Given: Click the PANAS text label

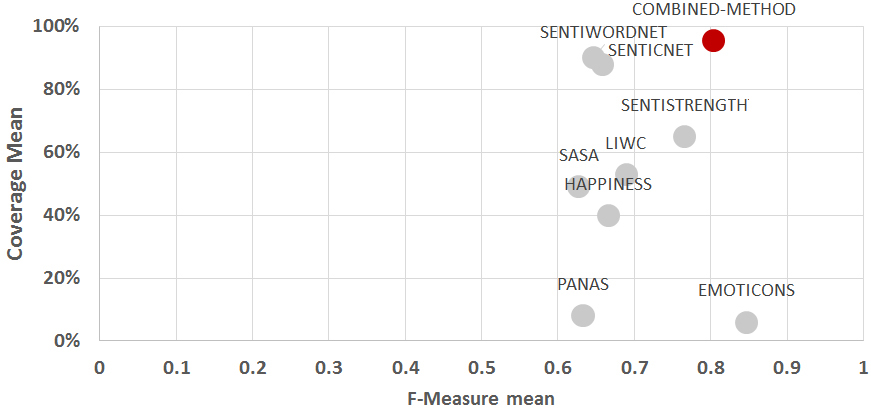Looking at the screenshot, I should (583, 284).
